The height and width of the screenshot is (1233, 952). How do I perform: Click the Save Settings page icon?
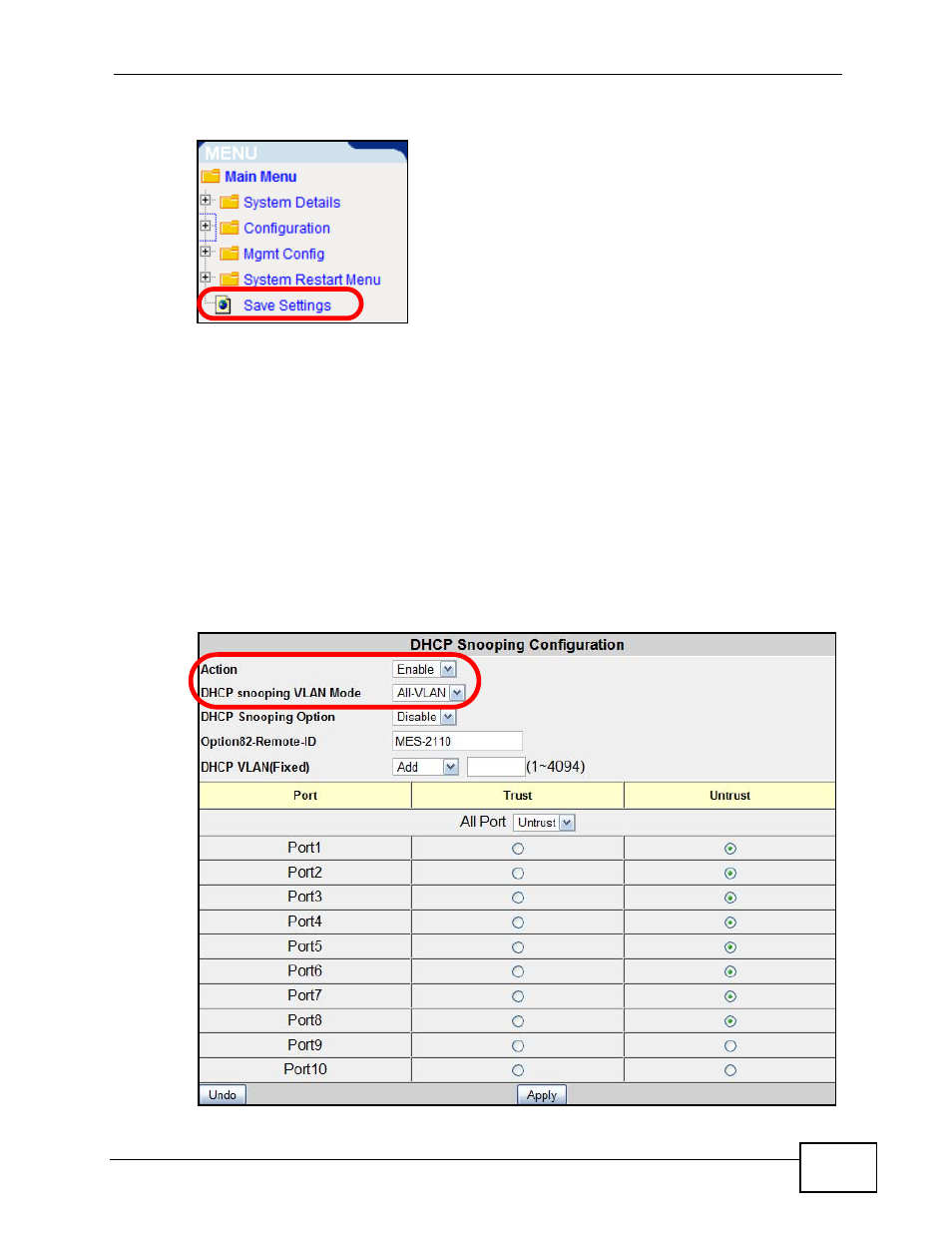pyautogui.click(x=224, y=306)
